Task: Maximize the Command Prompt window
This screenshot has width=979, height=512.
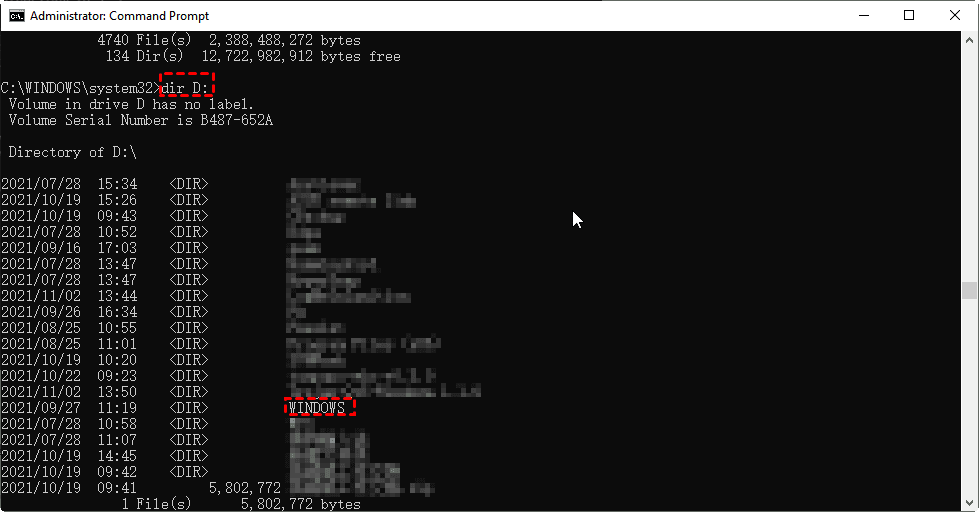Action: click(909, 16)
